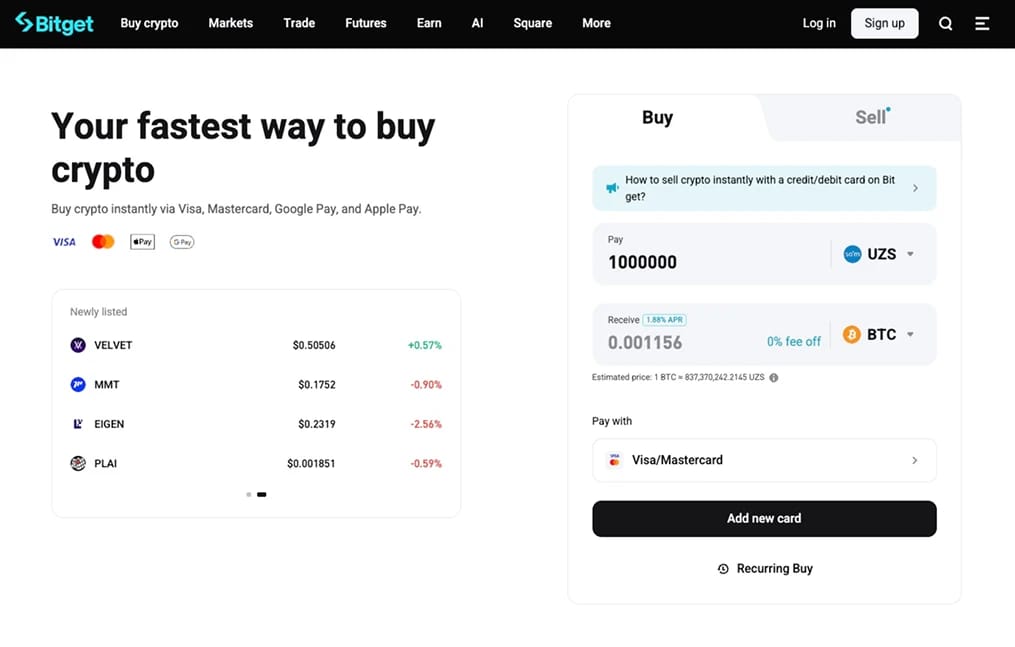The height and width of the screenshot is (647, 1015).
Task: Click the Recurring Buy clock icon
Action: 723,569
